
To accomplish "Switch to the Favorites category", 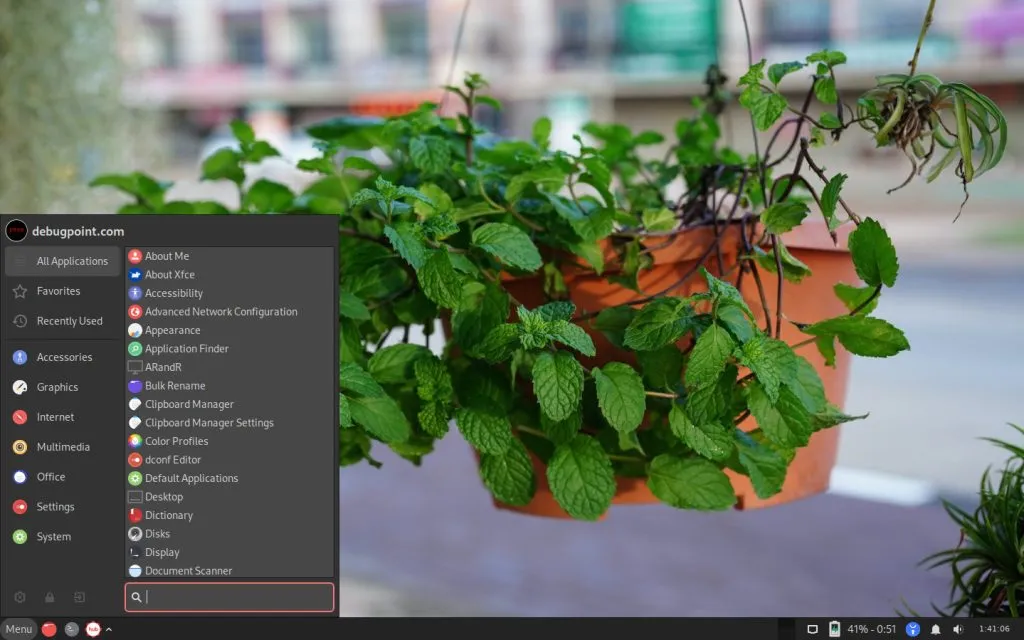I will pos(63,291).
